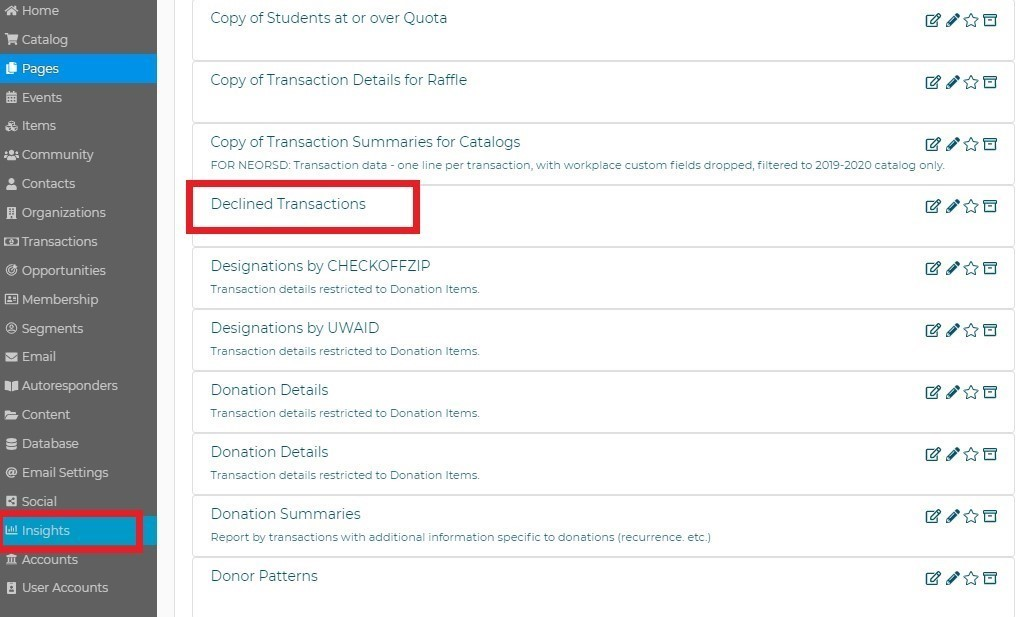Archive the Declined Transactions report
The image size is (1022, 617).
click(x=990, y=206)
